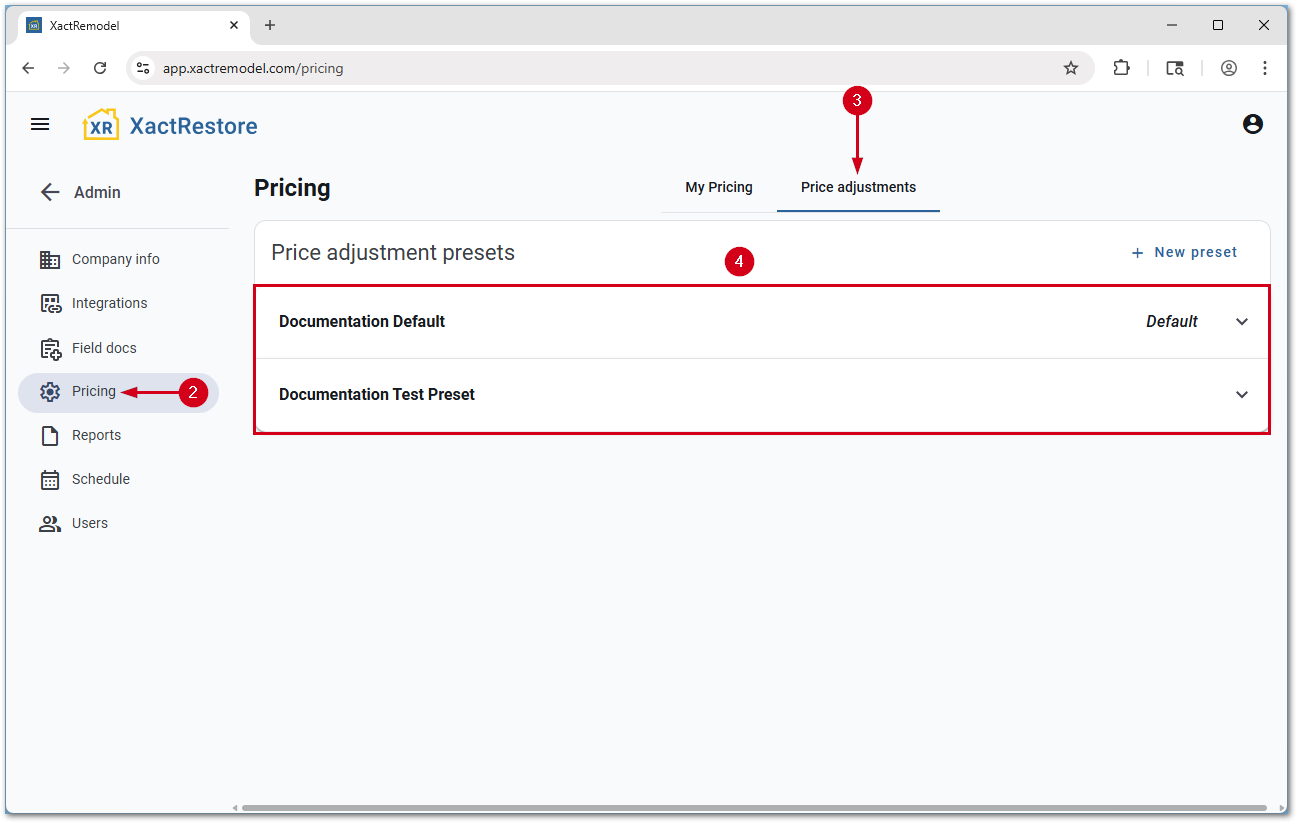This screenshot has width=1297, height=823.
Task: Open the Users admin page
Action: (89, 523)
